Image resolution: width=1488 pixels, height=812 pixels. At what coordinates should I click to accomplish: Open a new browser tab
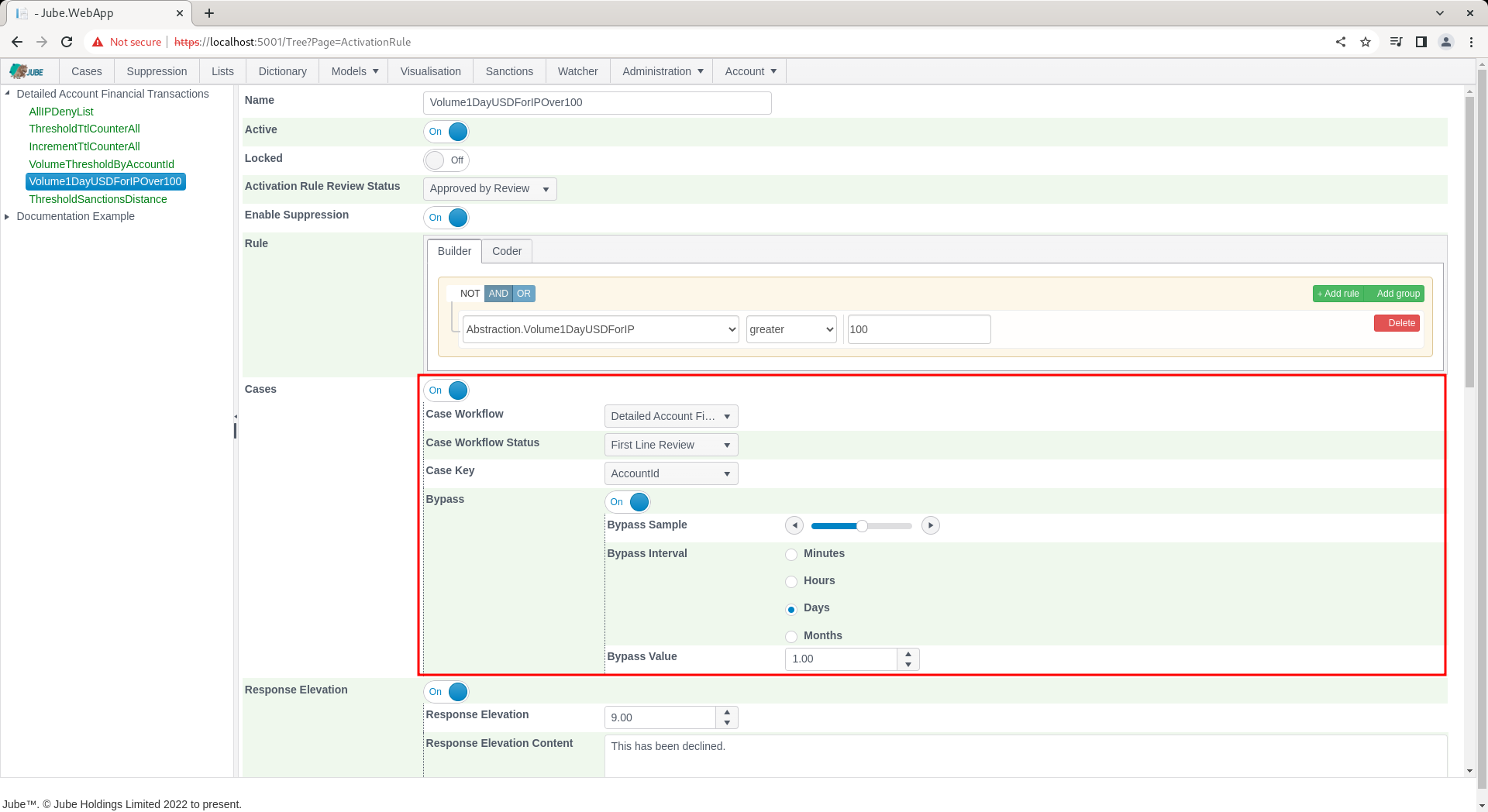click(209, 13)
